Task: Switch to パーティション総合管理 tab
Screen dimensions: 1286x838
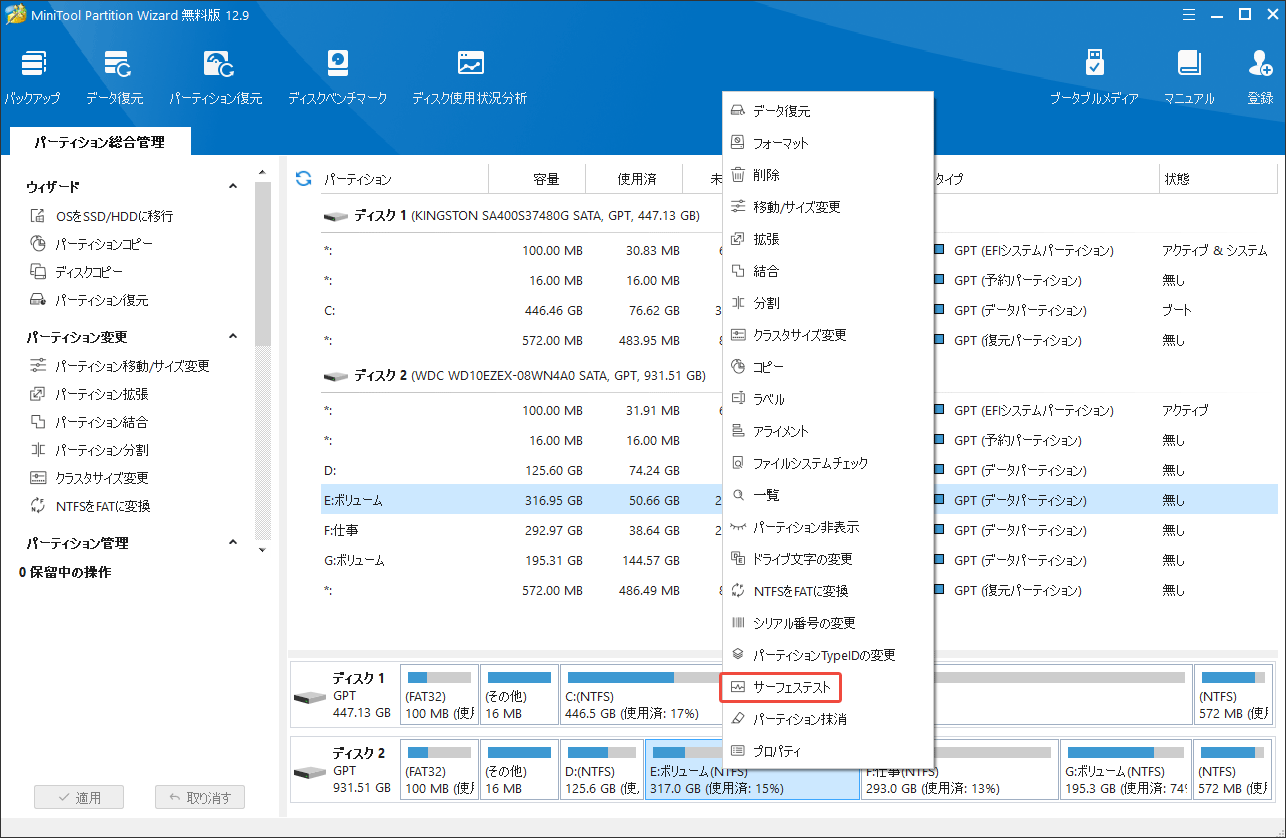Action: coord(99,142)
